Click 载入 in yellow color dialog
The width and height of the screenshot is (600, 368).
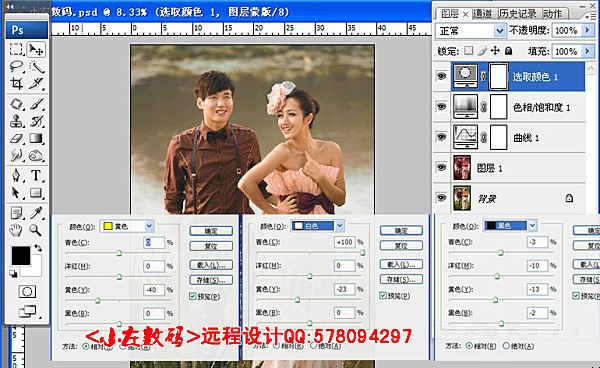coord(211,265)
